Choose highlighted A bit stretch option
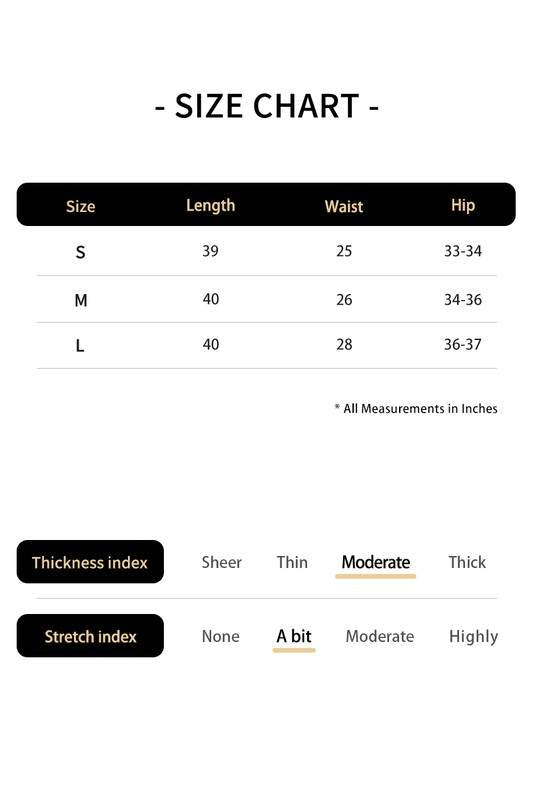The image size is (533, 800). [x=294, y=636]
